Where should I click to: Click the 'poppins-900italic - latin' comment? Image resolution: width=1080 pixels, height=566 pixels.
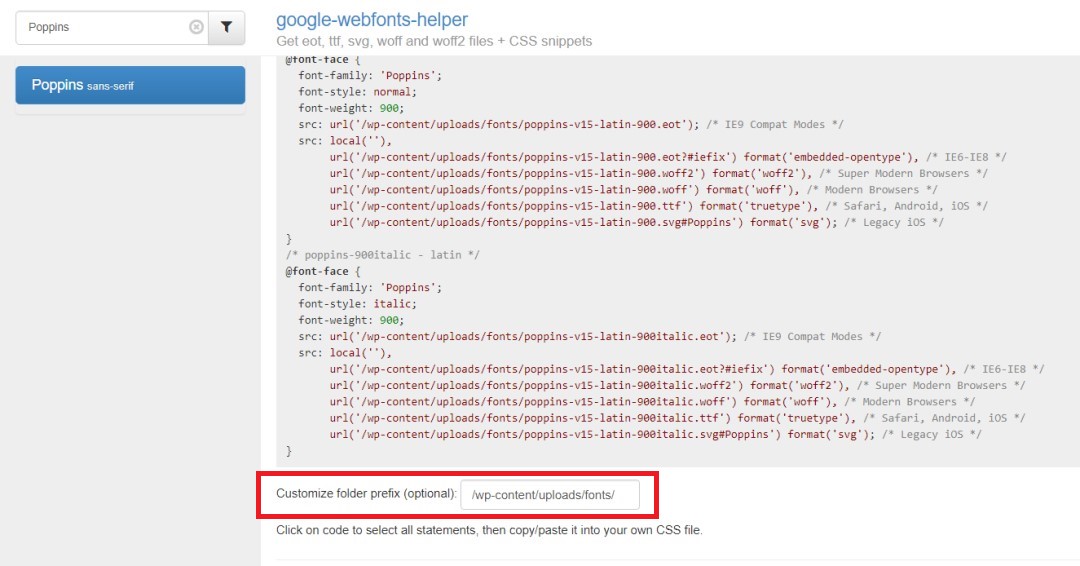[x=383, y=255]
